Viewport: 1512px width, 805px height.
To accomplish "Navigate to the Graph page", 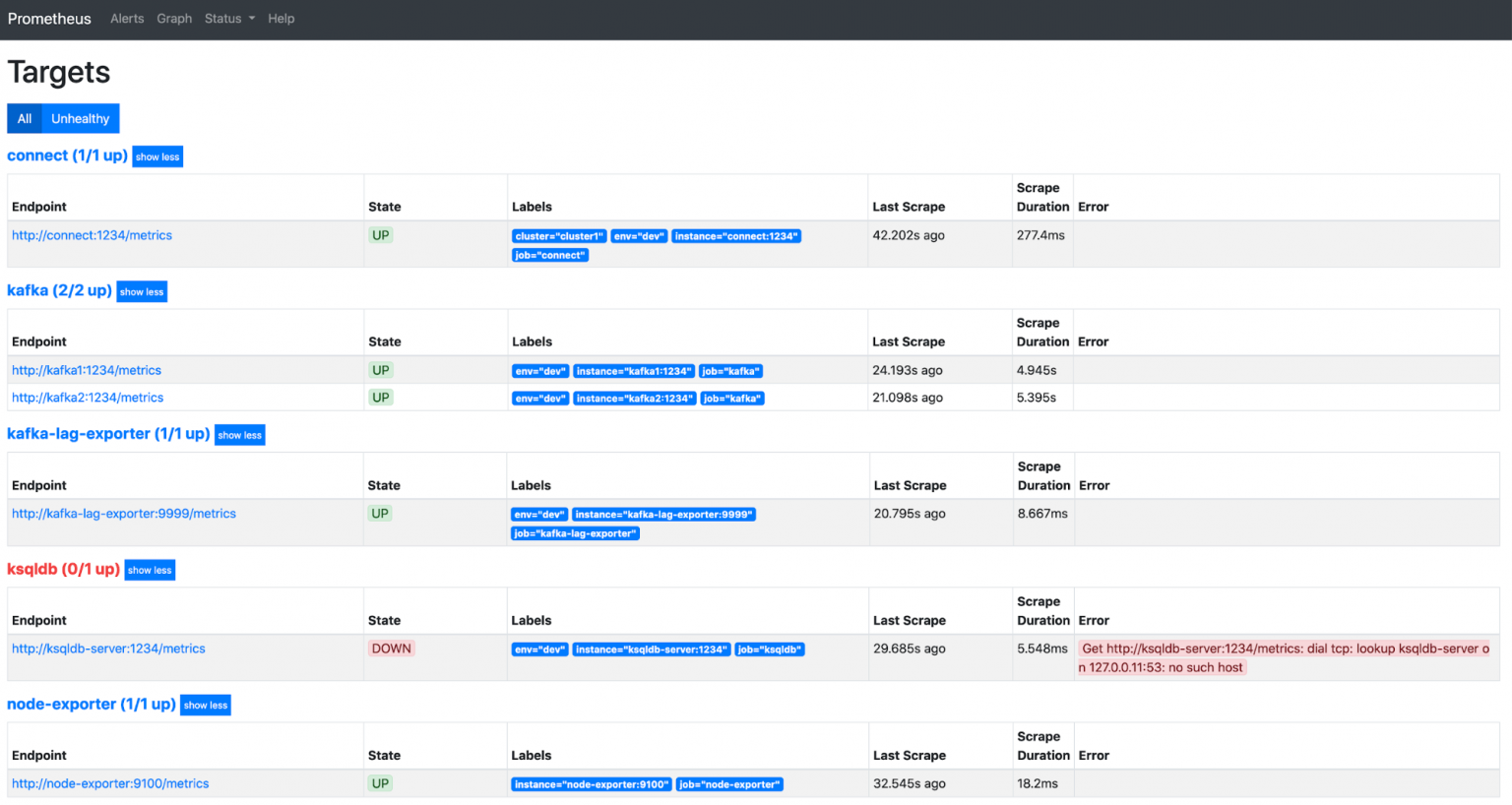I will (174, 19).
